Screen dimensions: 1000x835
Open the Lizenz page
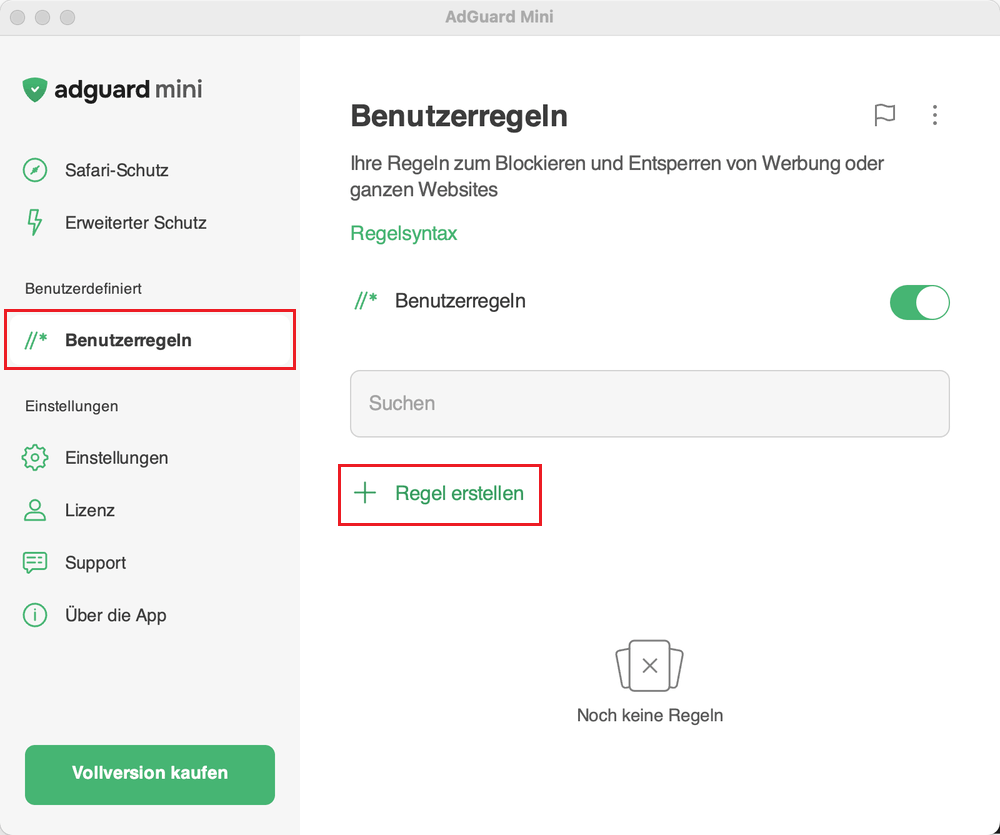click(150, 510)
